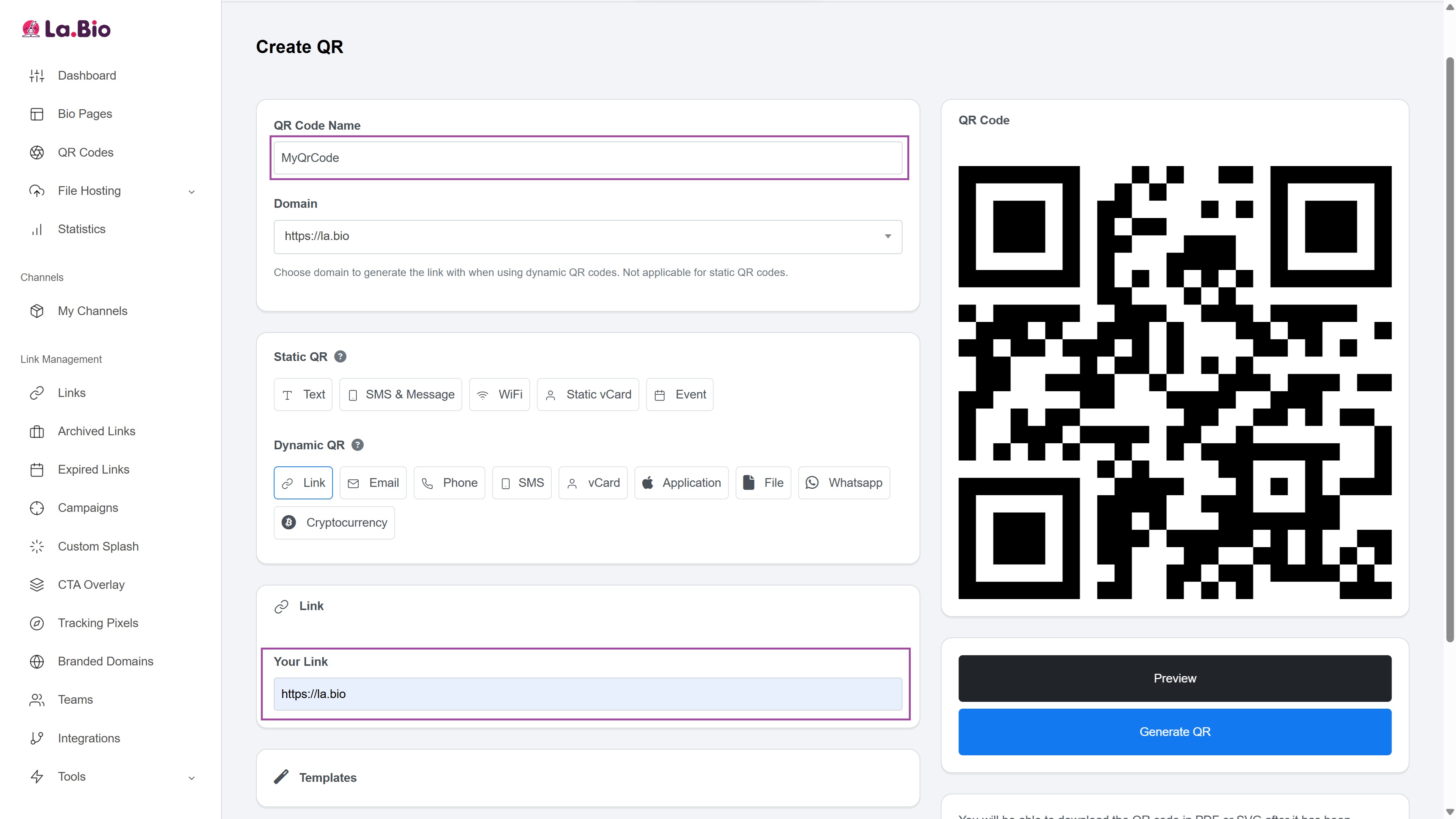The width and height of the screenshot is (1456, 819).
Task: Choose the WiFi static QR type
Action: coord(499,394)
